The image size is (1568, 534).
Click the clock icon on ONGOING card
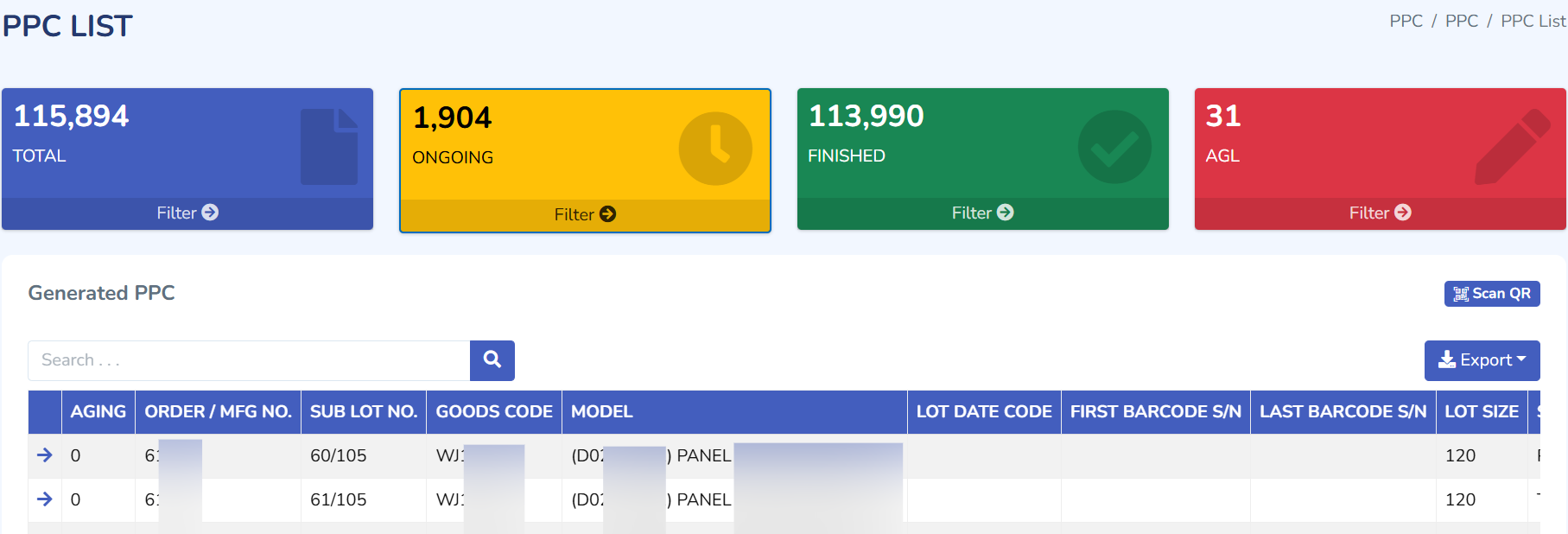click(715, 149)
